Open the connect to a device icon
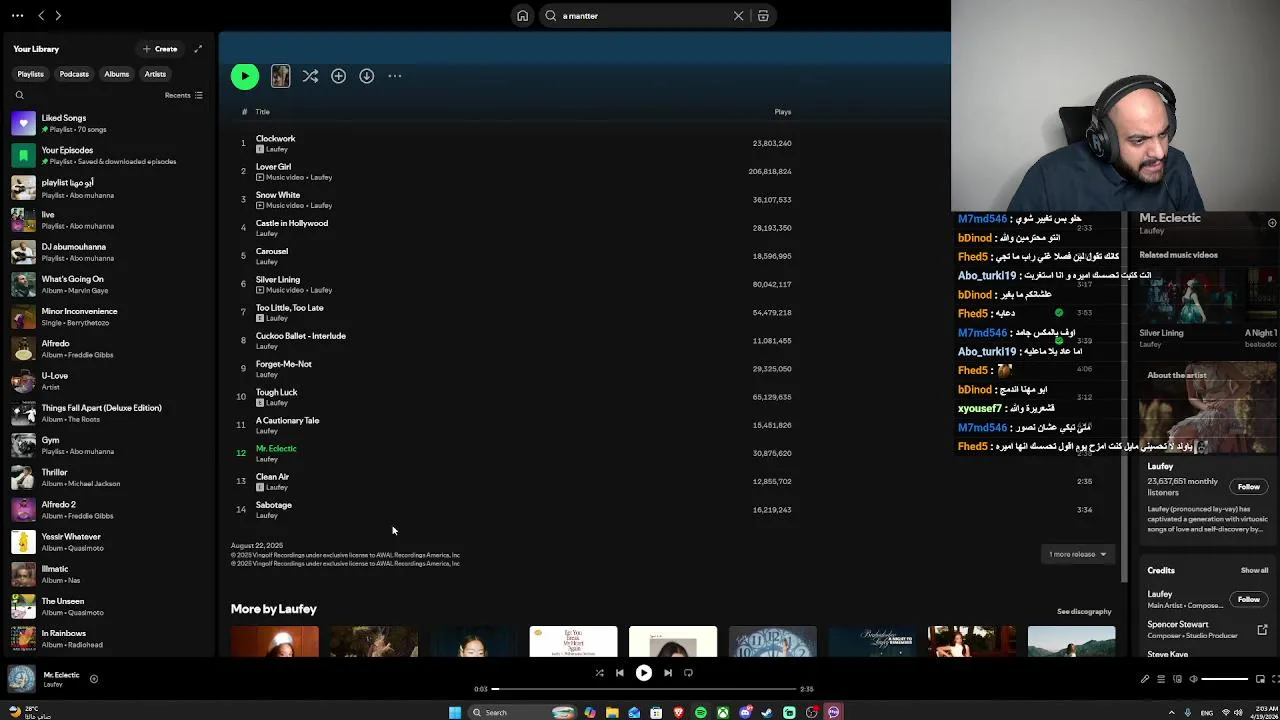This screenshot has height=720, width=1280. [1177, 679]
